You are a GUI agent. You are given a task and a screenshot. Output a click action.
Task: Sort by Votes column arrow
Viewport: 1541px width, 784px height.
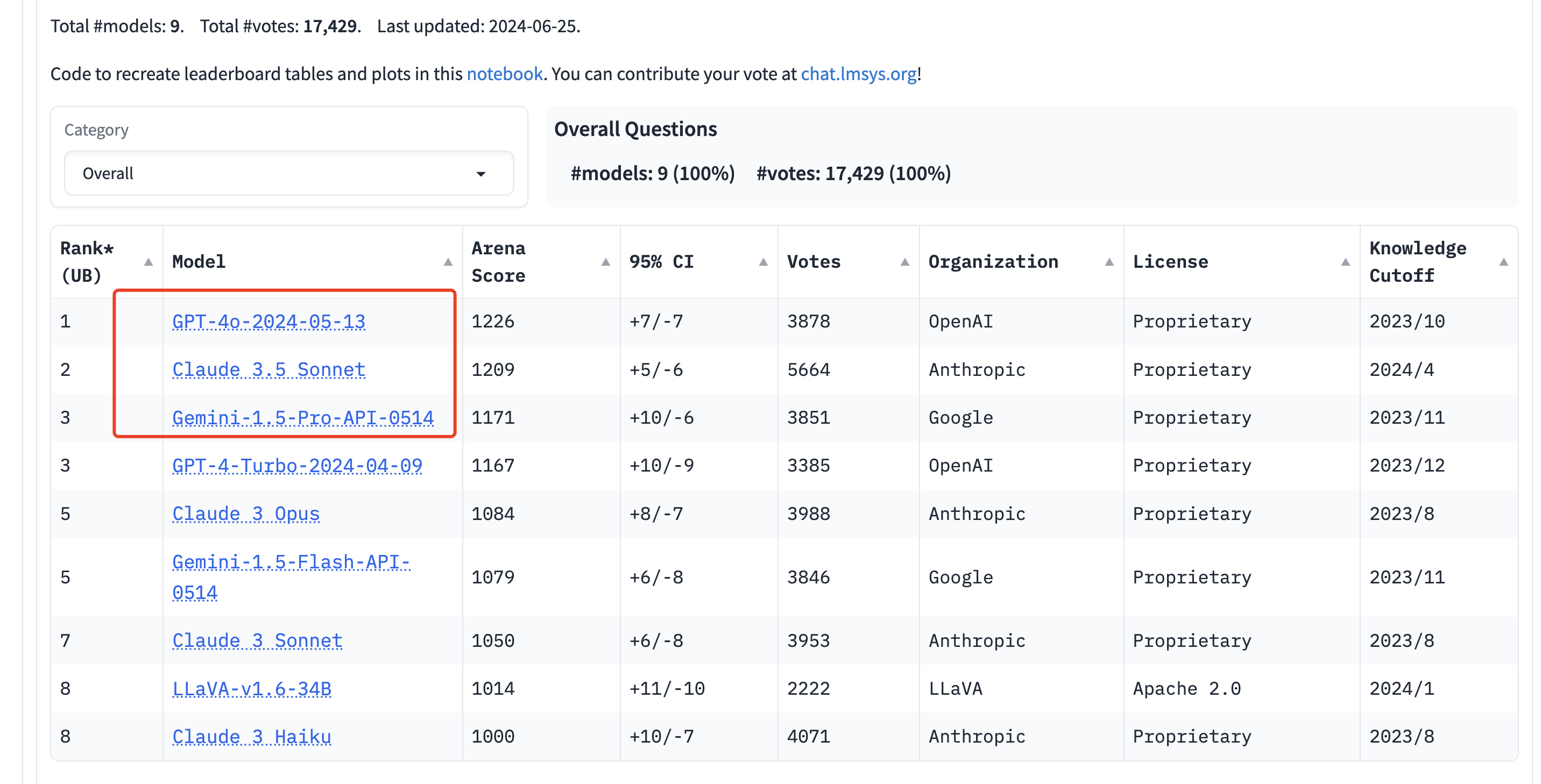904,262
